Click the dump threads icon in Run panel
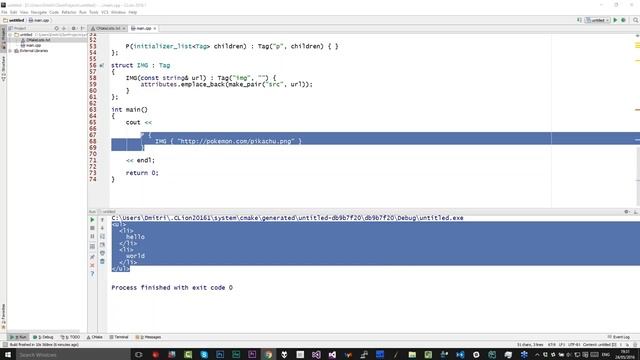Image resolution: width=640 pixels, height=360 pixels. 92,246
